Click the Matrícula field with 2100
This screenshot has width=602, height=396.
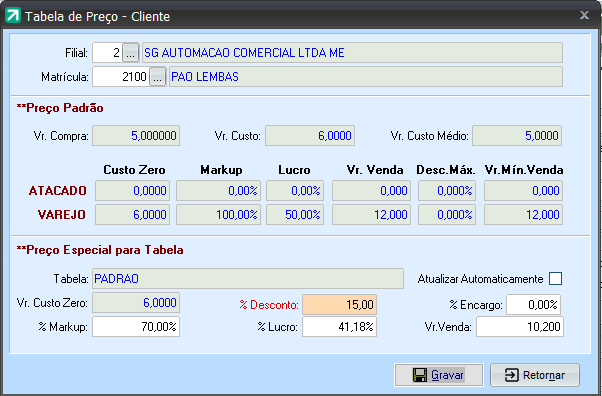[121, 76]
